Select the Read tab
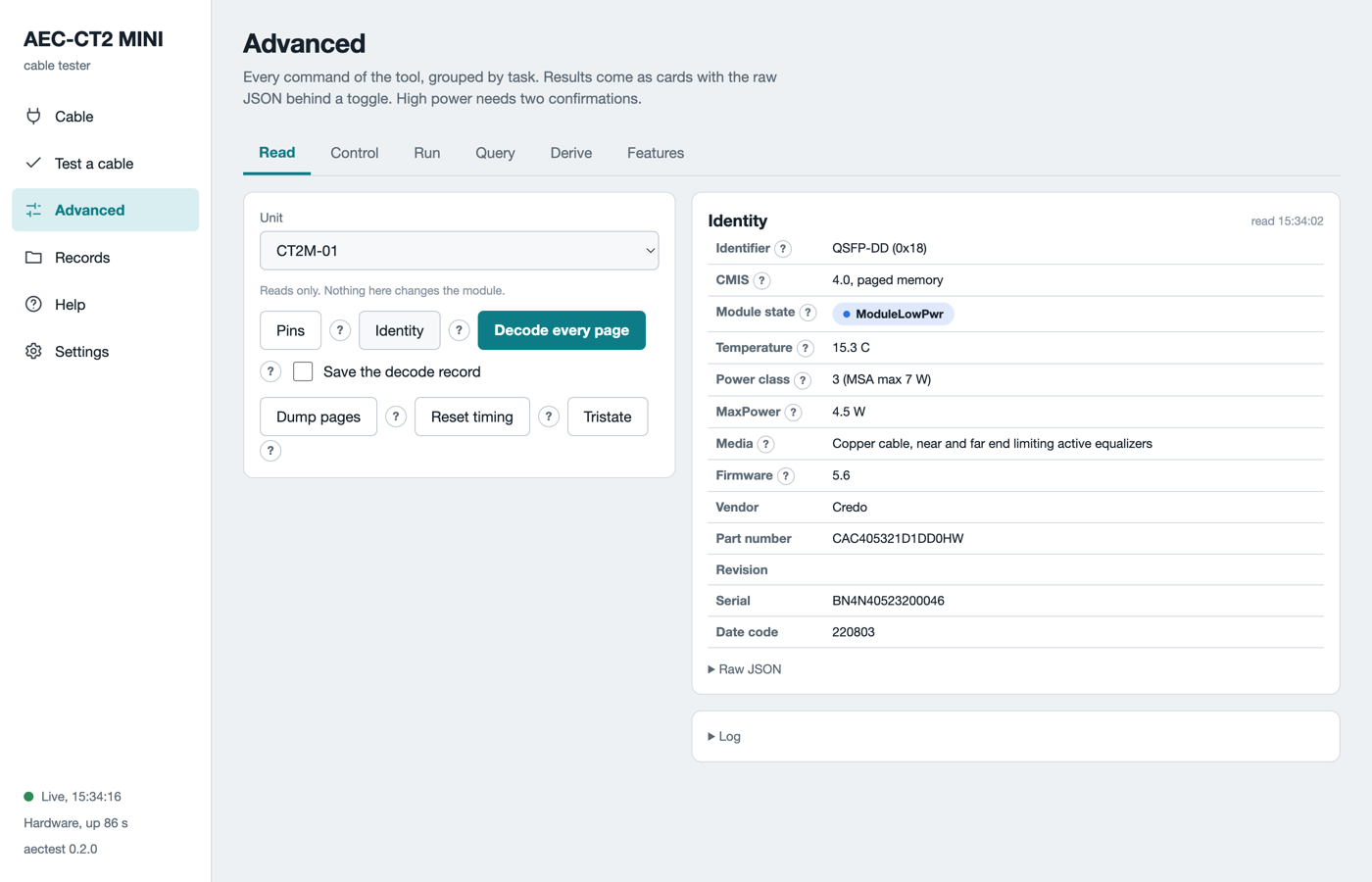Screen dimensions: 1372x882 pos(276,153)
